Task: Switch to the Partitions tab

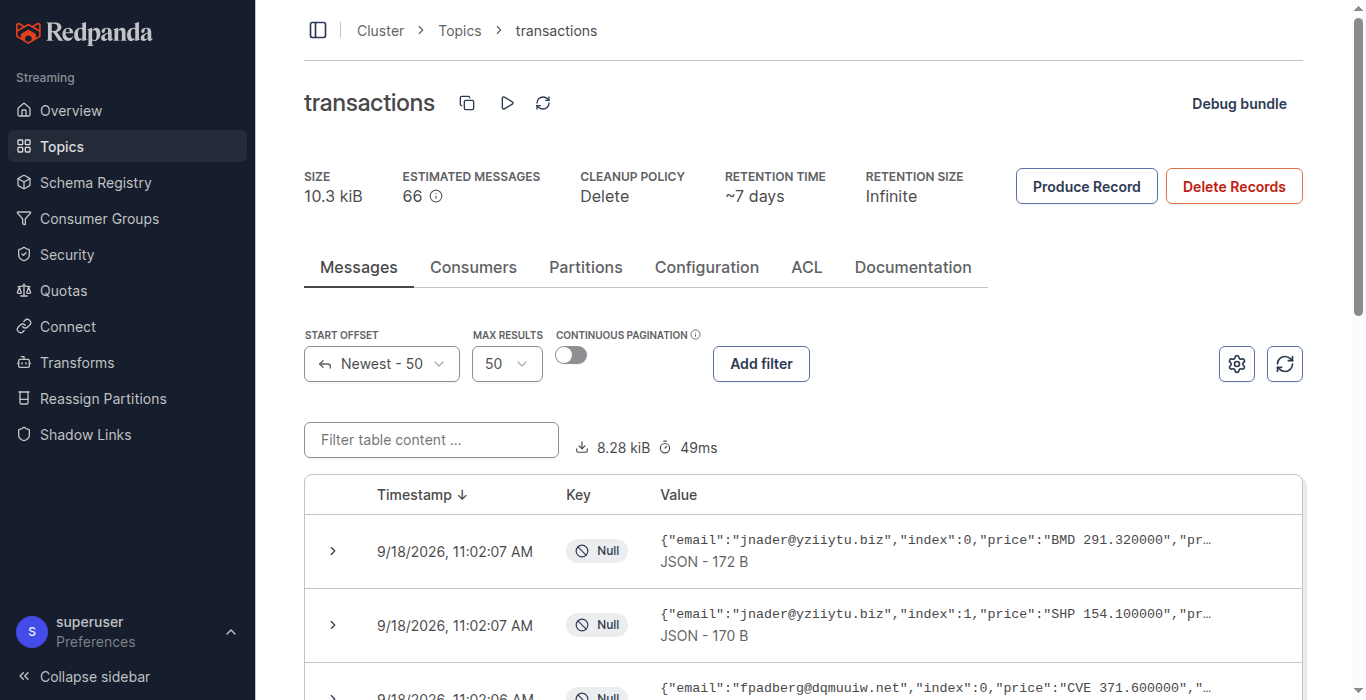Action: click(x=586, y=267)
